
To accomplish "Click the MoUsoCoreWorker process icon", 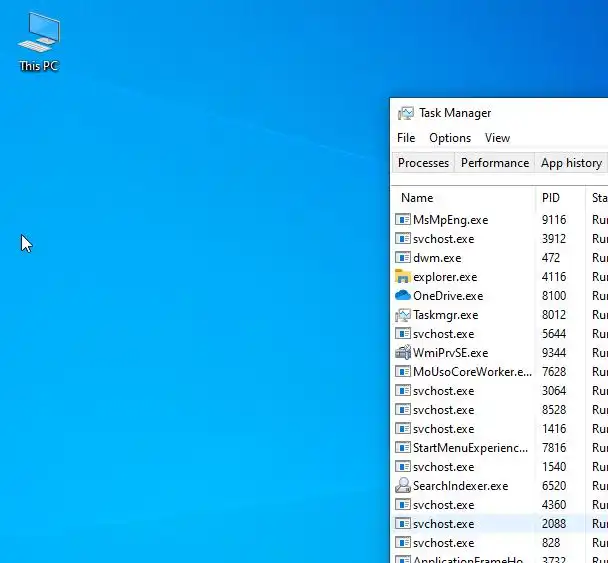I will pos(402,371).
